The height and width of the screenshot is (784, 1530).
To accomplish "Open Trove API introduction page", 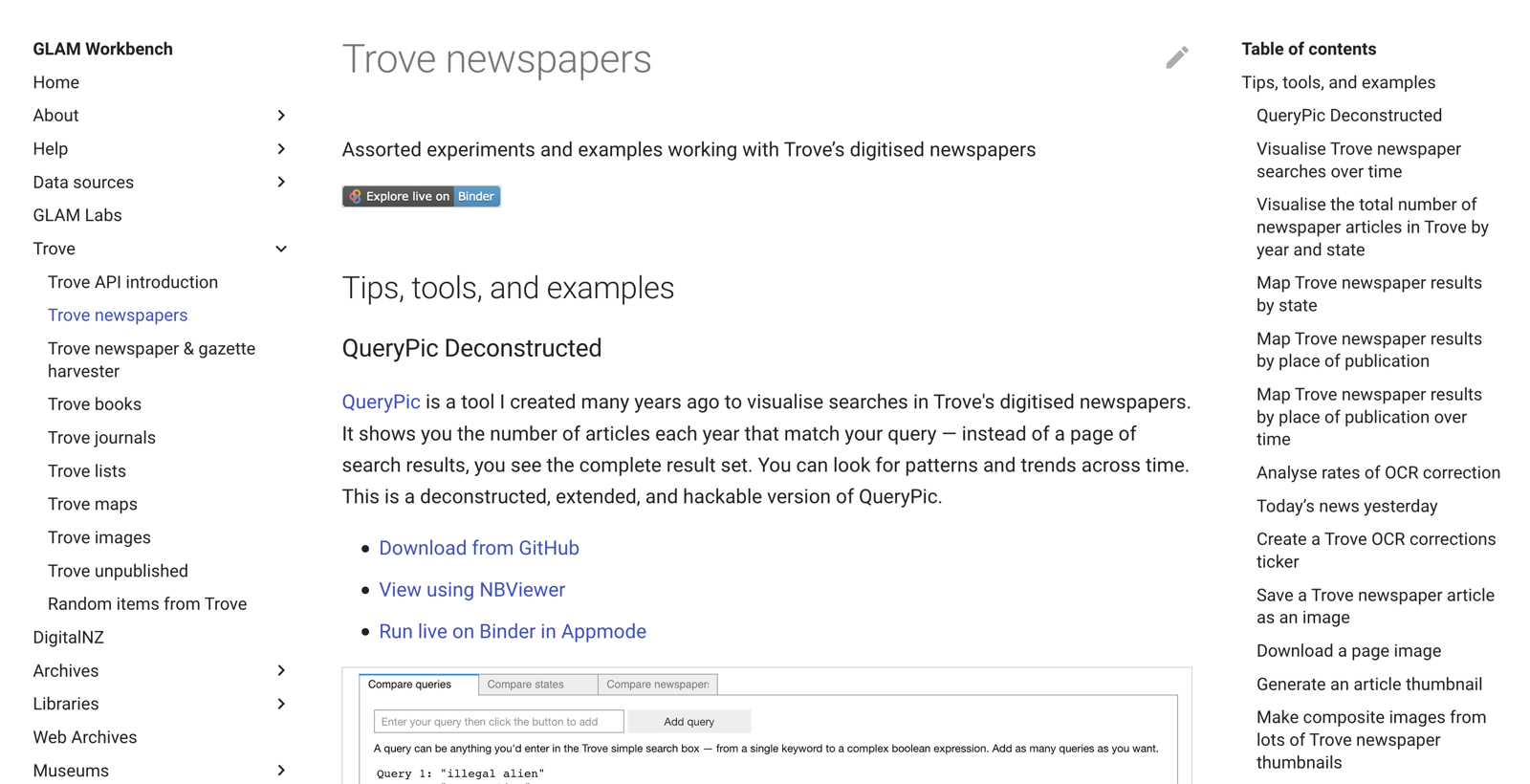I will coord(133,282).
